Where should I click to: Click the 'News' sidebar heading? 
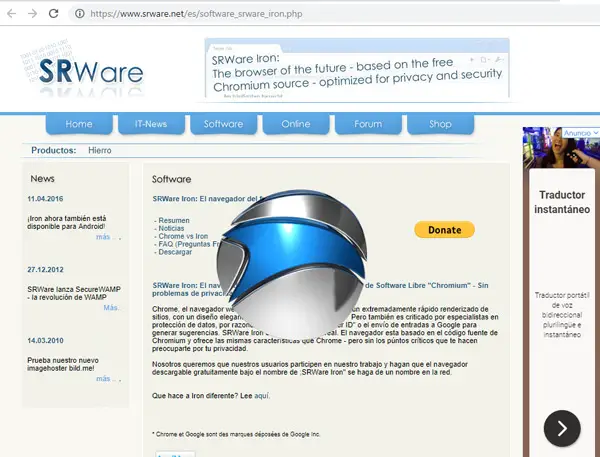tap(42, 179)
